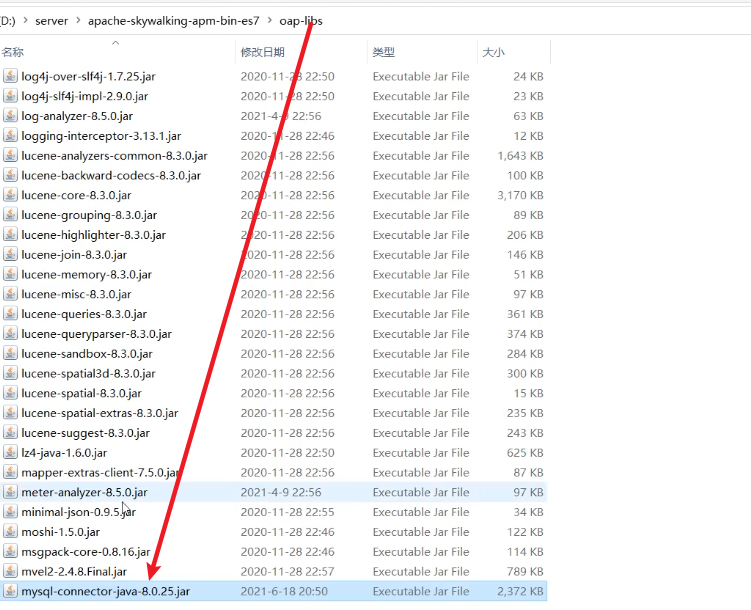Select the msgpack-core-0.8.16.jar icon
The width and height of the screenshot is (751, 610).
point(10,552)
